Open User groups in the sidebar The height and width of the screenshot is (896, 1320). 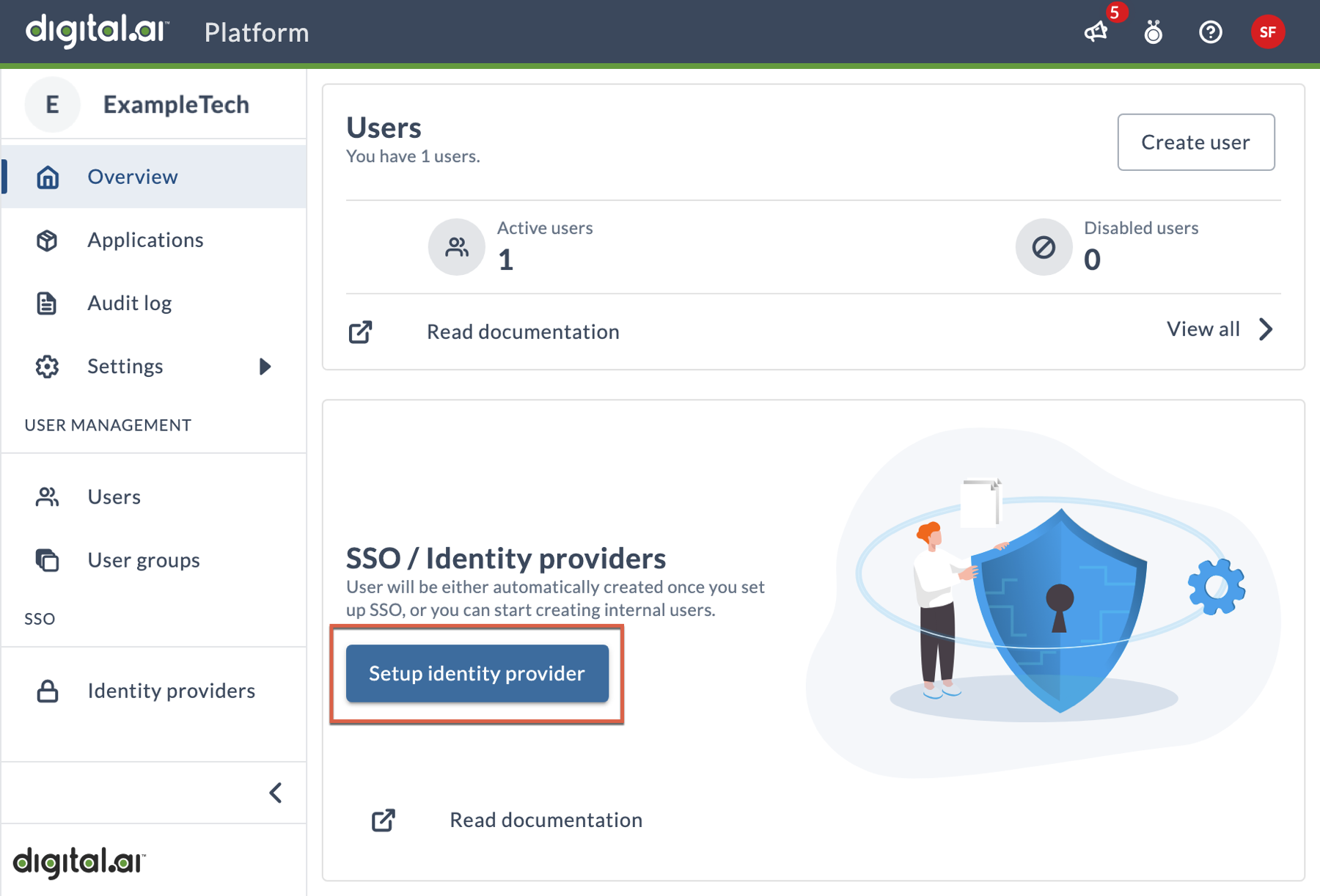(154, 559)
